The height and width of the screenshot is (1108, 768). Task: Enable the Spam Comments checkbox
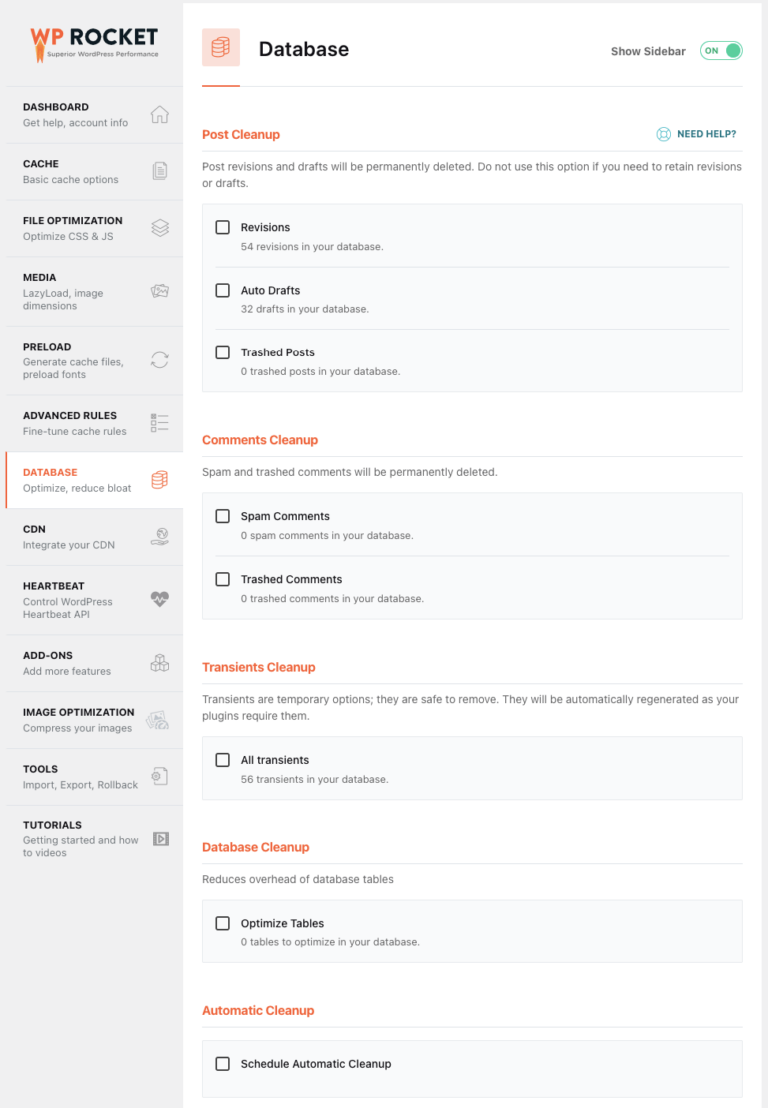click(x=222, y=516)
